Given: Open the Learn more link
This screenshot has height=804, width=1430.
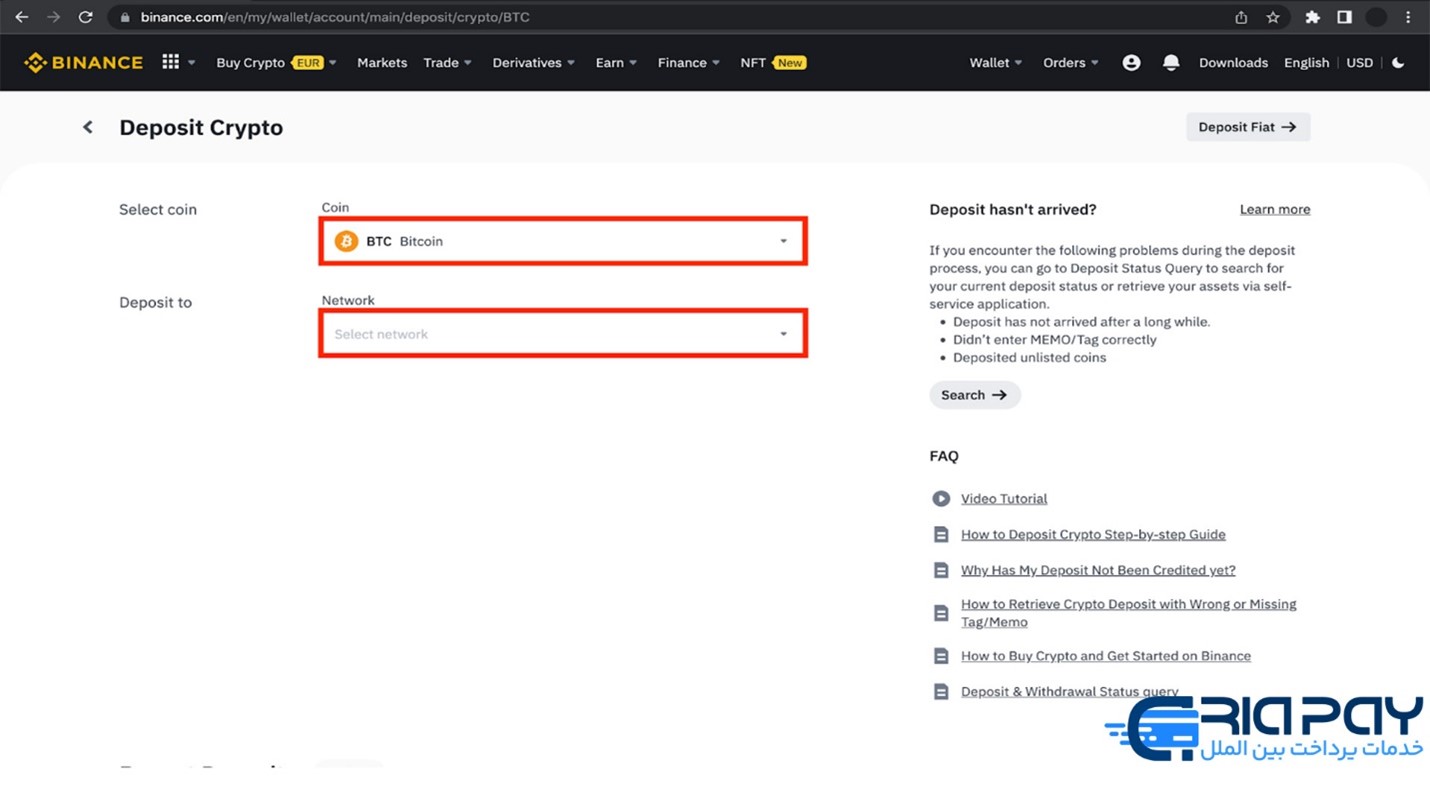Looking at the screenshot, I should pyautogui.click(x=1275, y=209).
